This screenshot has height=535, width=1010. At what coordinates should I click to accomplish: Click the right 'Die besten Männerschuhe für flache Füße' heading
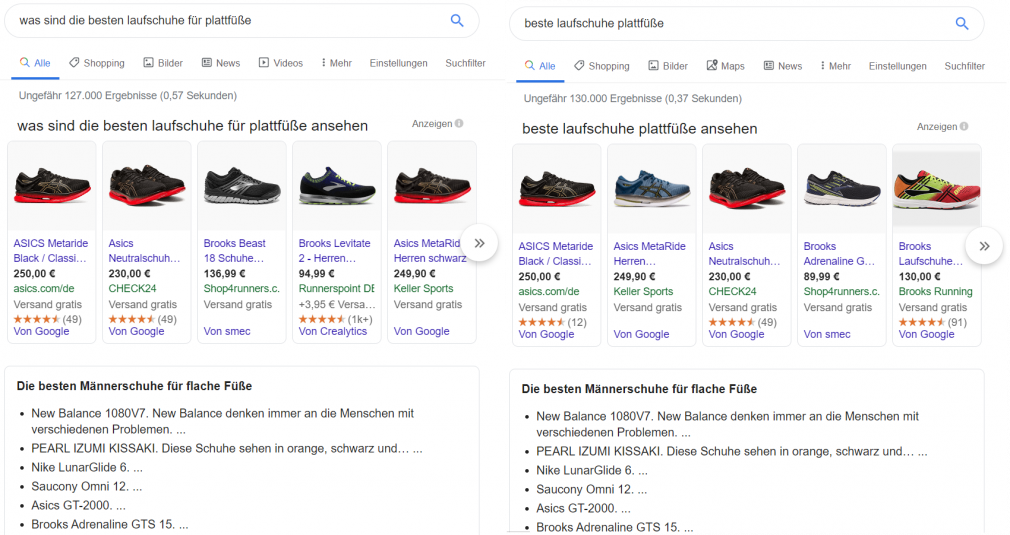pyautogui.click(x=639, y=390)
